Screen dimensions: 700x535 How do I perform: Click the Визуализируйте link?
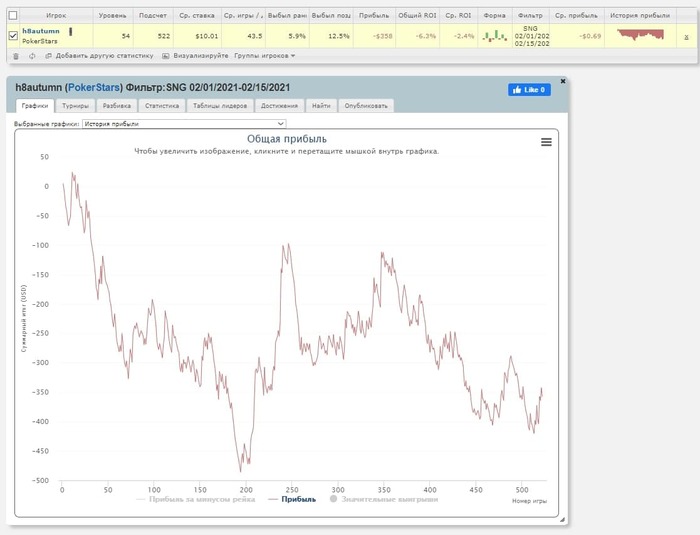[201, 56]
